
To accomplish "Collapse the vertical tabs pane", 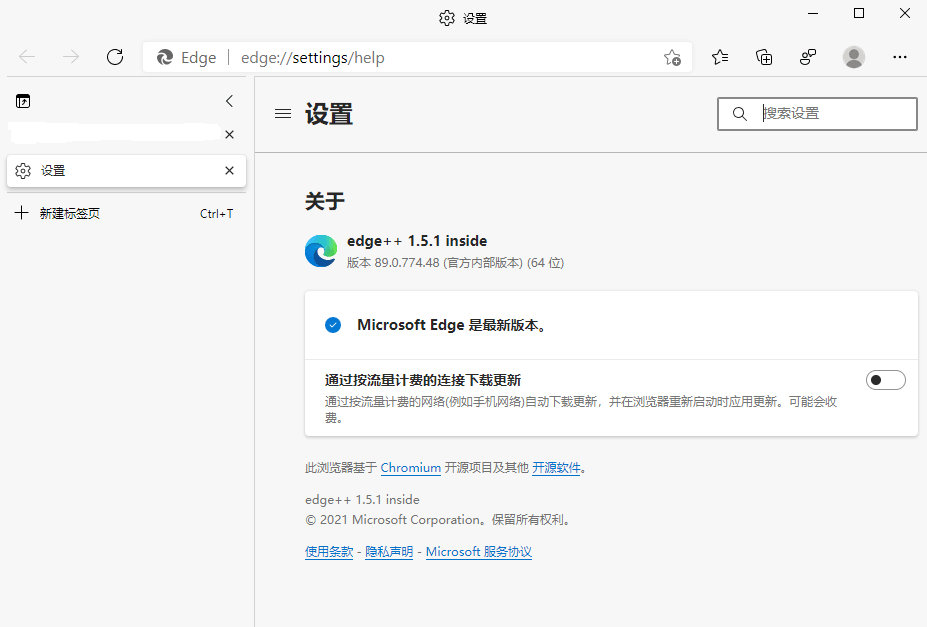I will (229, 101).
